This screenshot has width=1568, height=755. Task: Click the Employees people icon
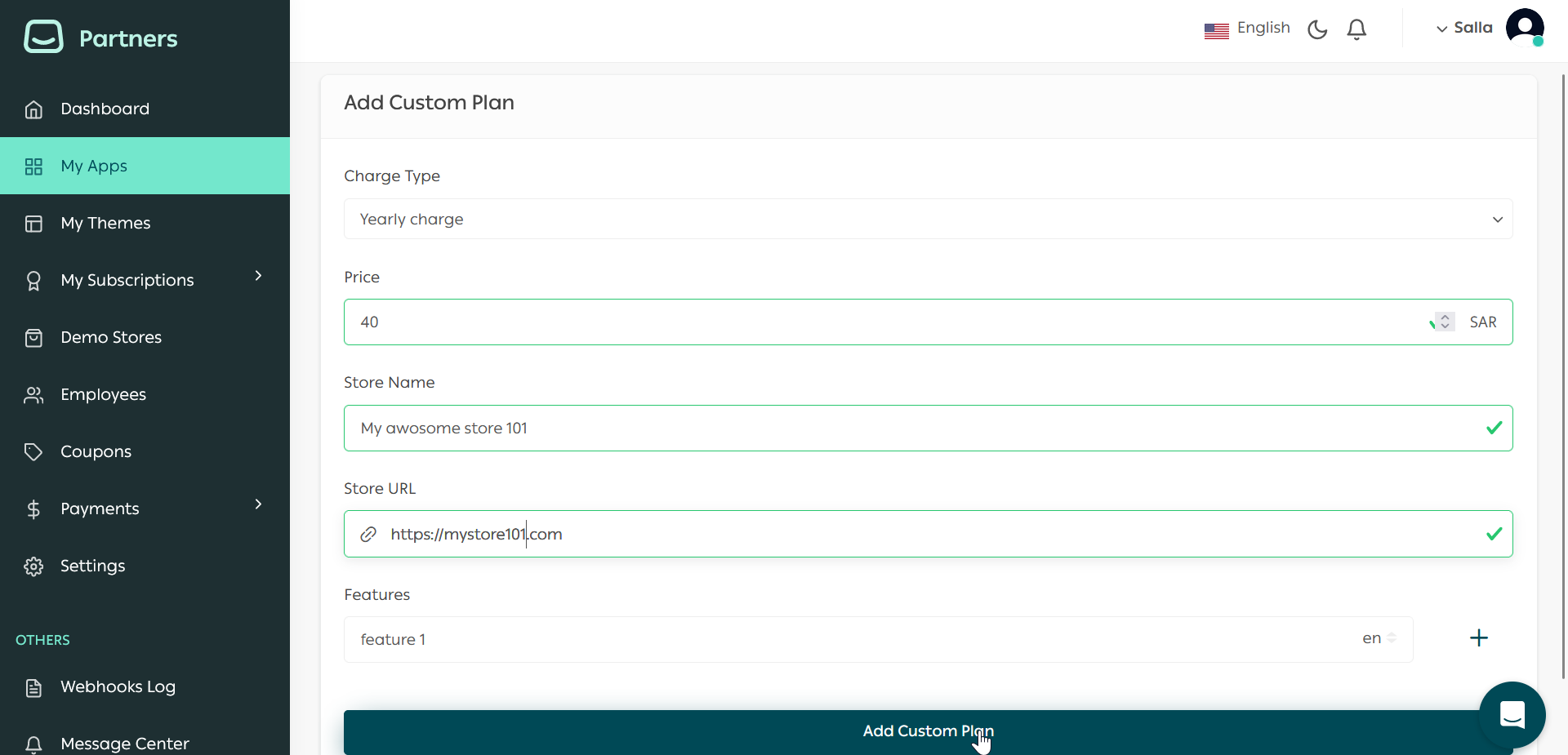[x=33, y=394]
